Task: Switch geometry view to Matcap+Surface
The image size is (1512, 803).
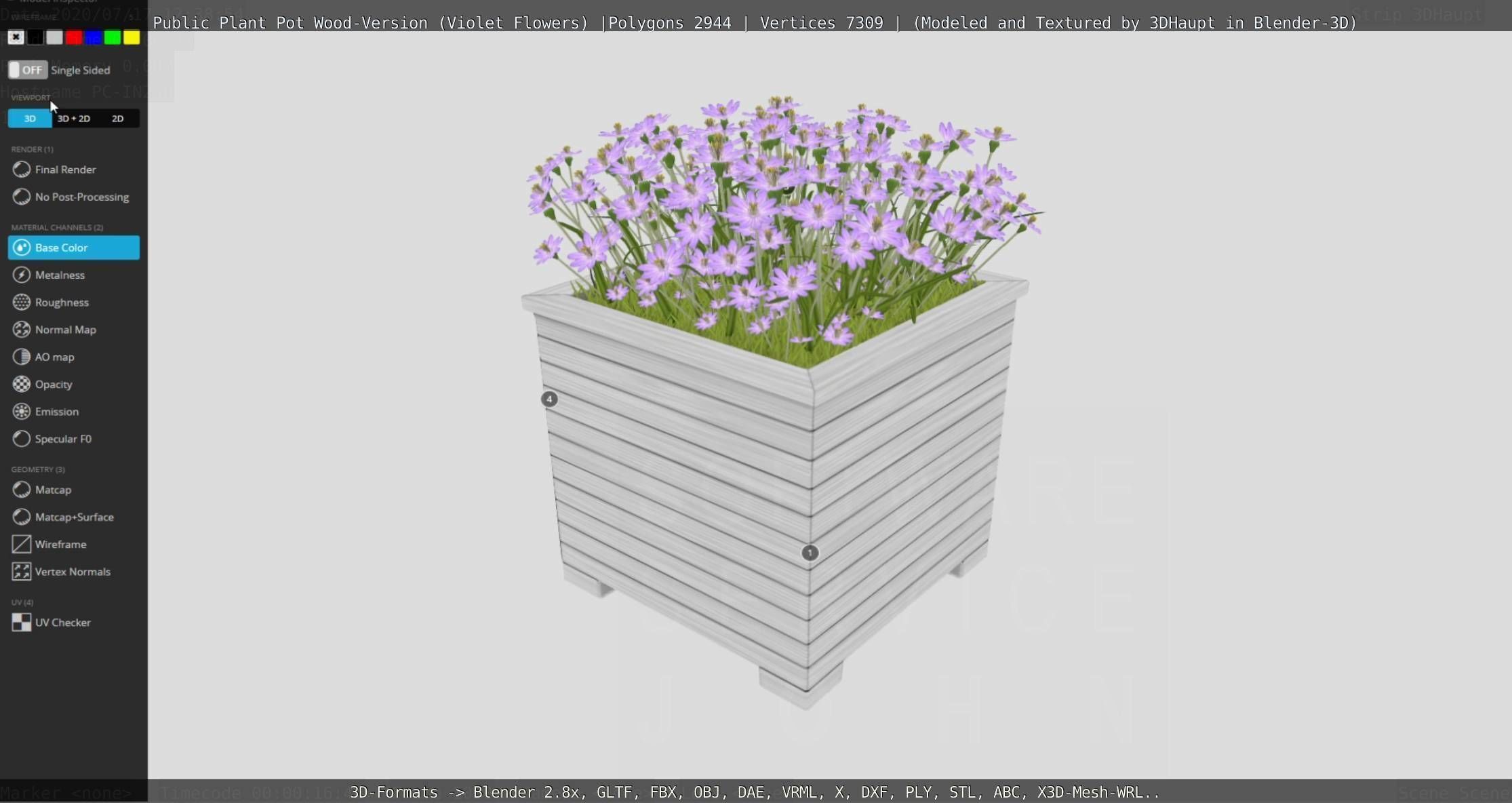Action: [x=73, y=517]
